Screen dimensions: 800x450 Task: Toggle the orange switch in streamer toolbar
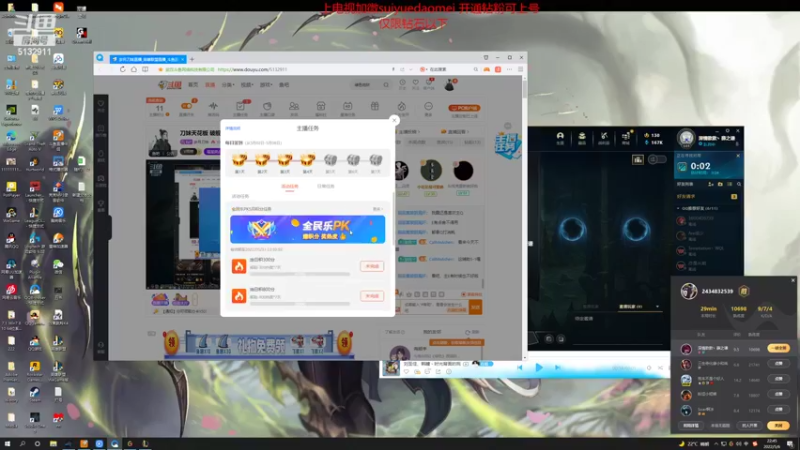point(187,106)
